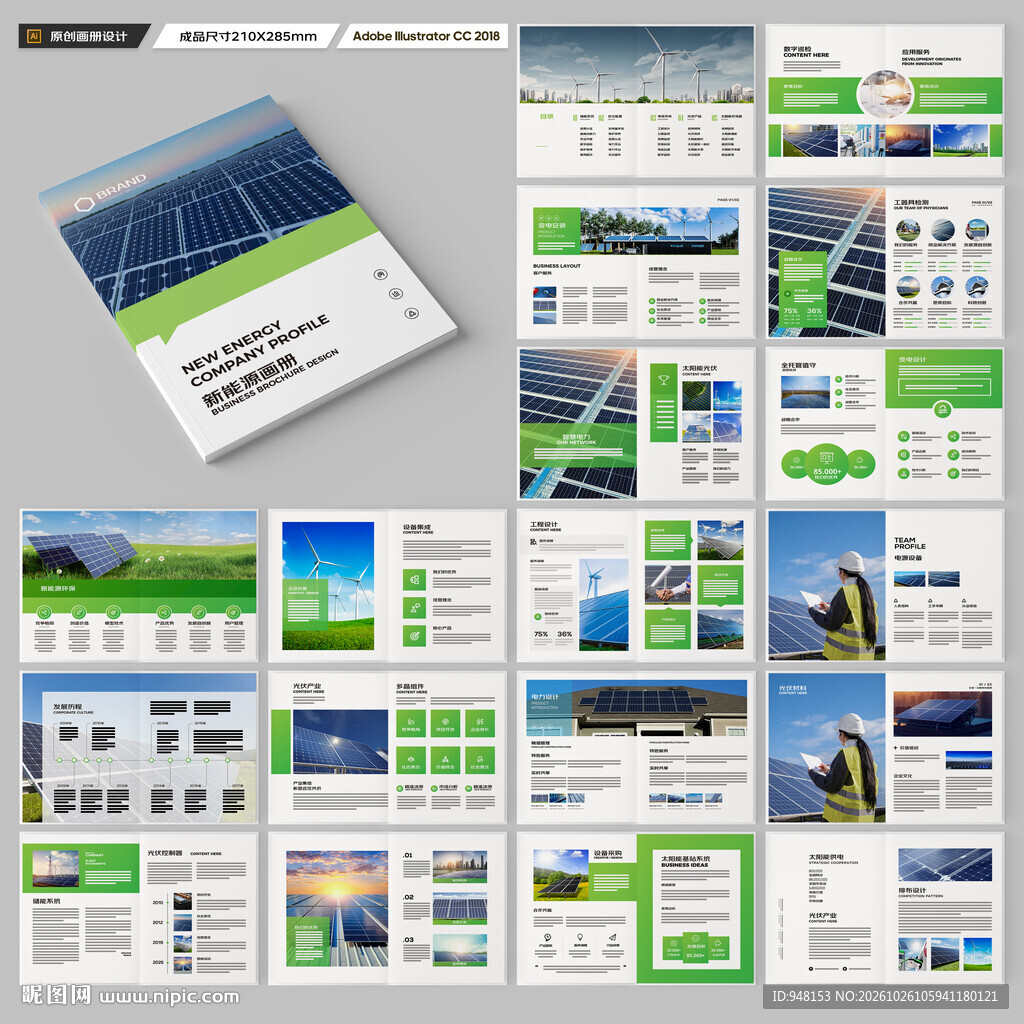The width and height of the screenshot is (1024, 1024).
Task: Click the bottom circular icon on cover
Action: tap(411, 313)
